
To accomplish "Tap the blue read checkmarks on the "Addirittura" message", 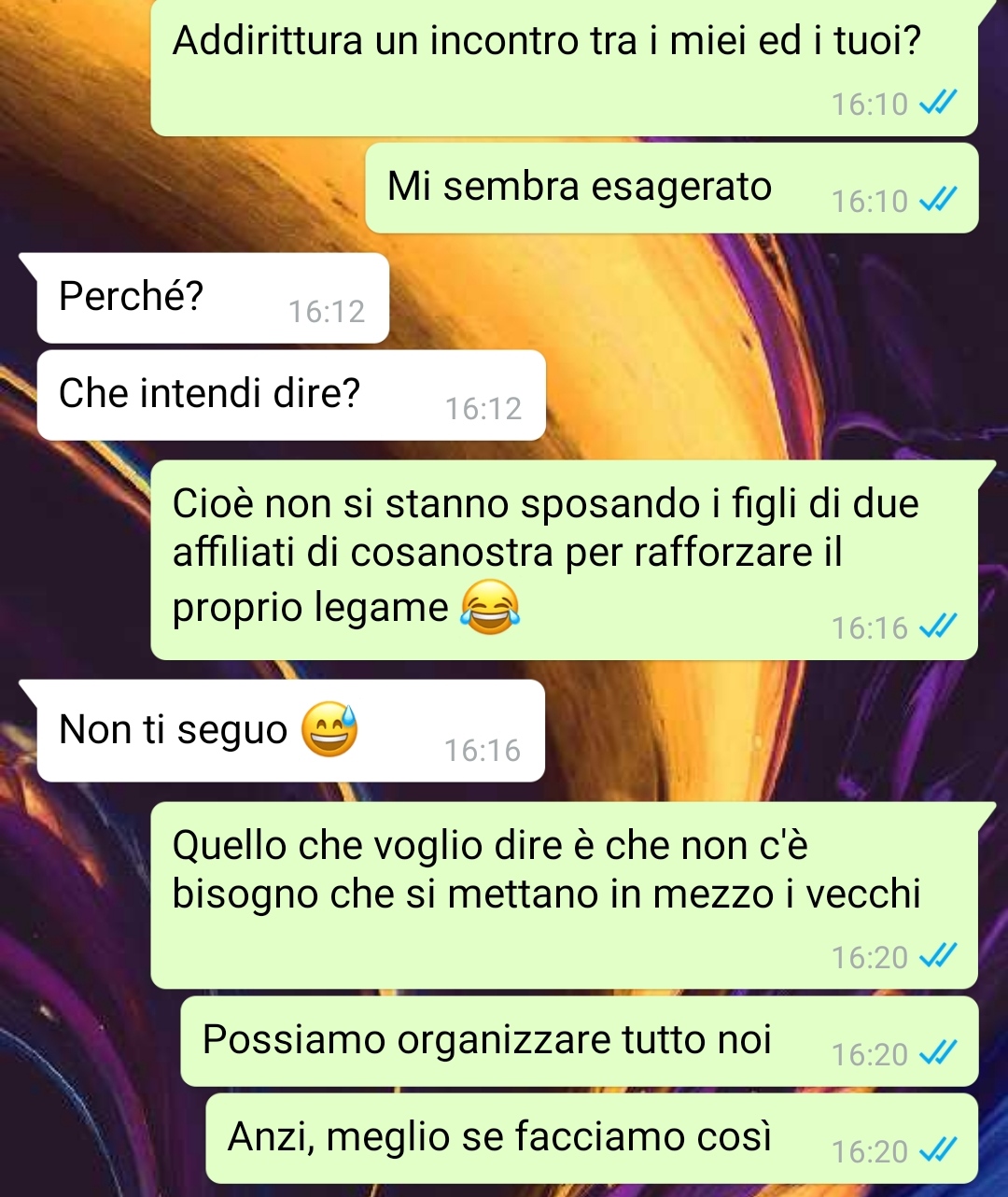I will pos(938,102).
